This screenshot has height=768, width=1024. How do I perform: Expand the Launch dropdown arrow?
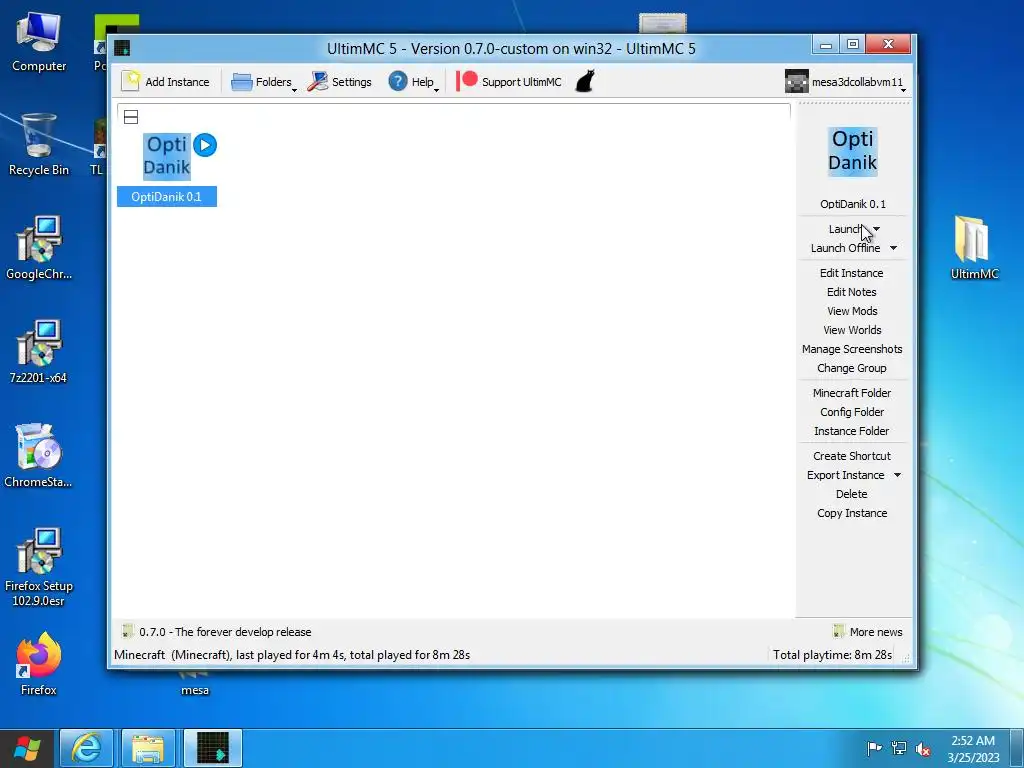pyautogui.click(x=876, y=229)
